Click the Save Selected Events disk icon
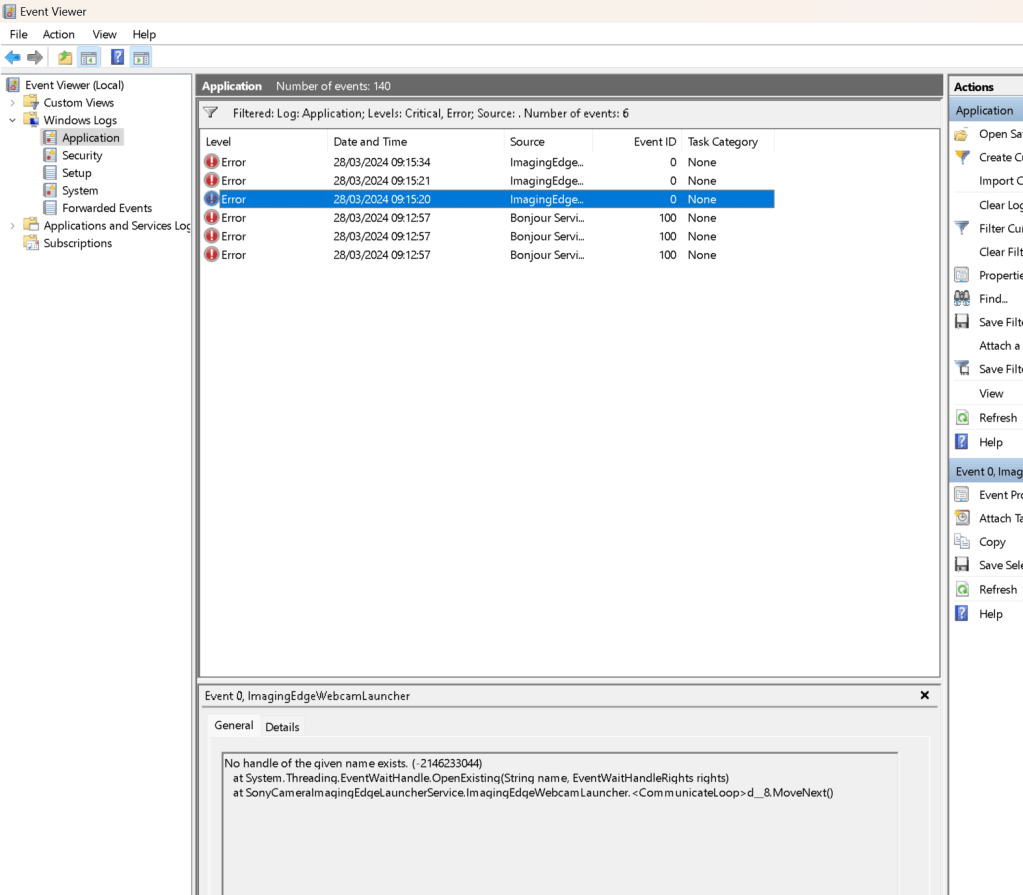Image resolution: width=1023 pixels, height=895 pixels. coord(962,565)
